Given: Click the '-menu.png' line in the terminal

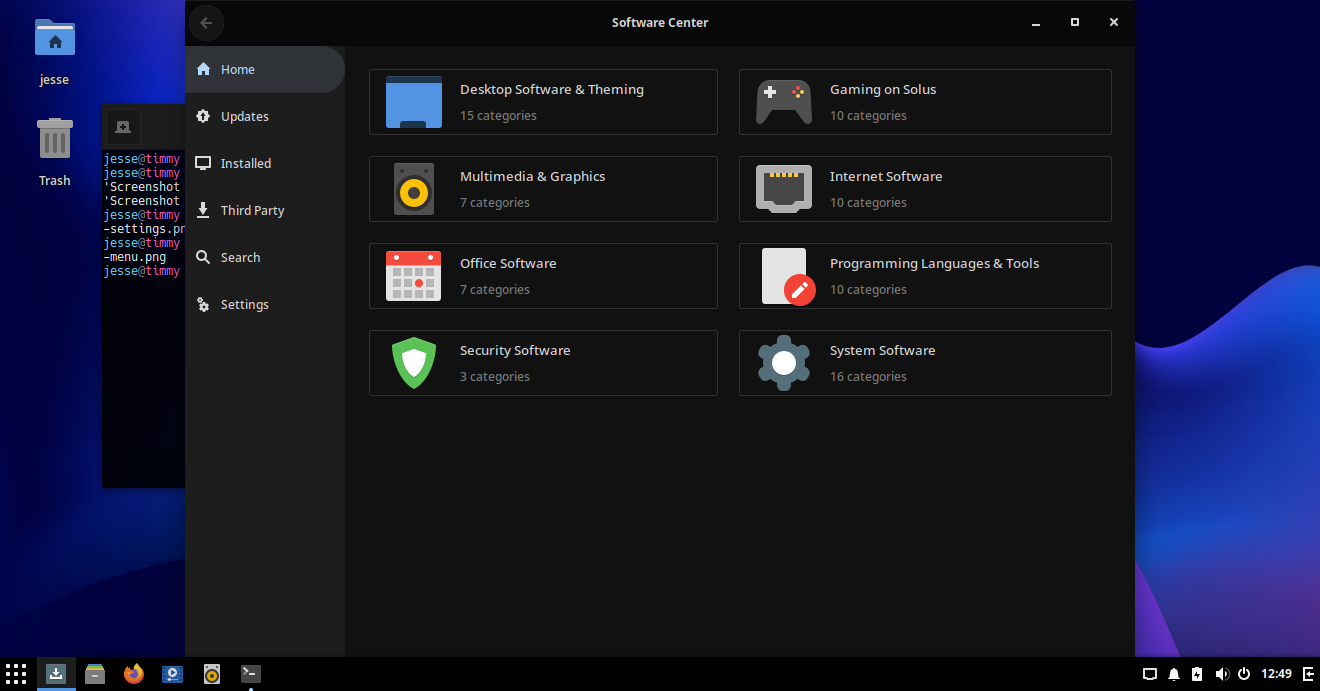Looking at the screenshot, I should click(x=135, y=257).
